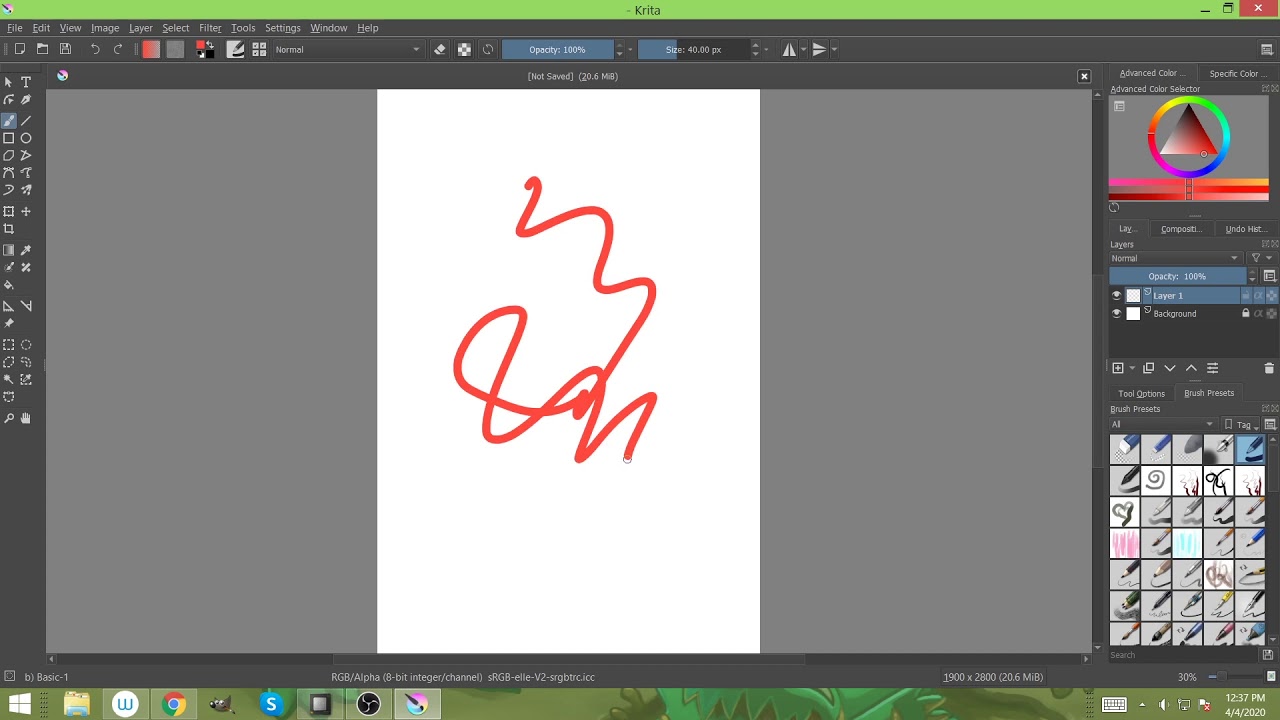Open the Settings menu

pyautogui.click(x=283, y=28)
